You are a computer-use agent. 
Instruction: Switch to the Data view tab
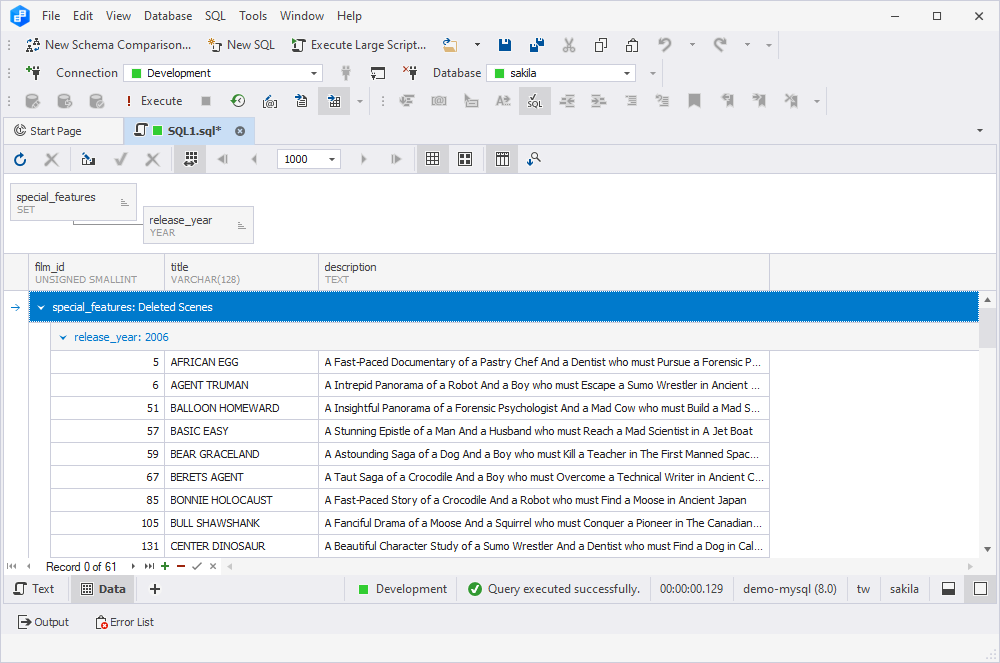tap(103, 589)
